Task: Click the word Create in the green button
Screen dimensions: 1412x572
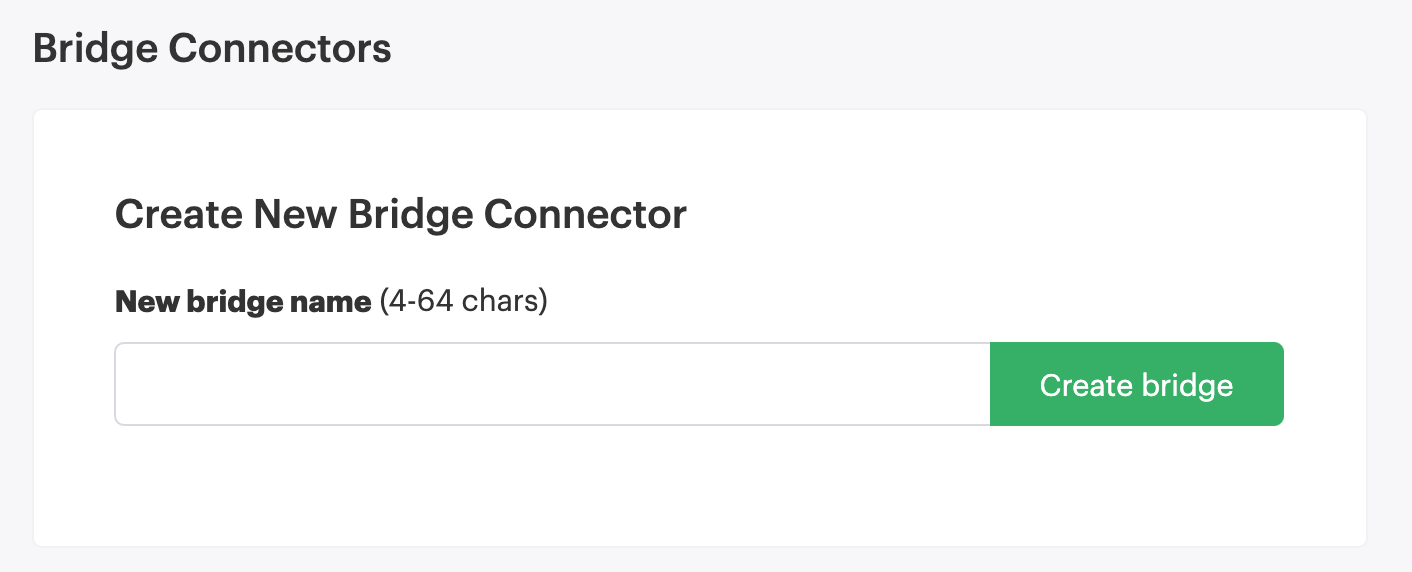Action: click(1087, 386)
